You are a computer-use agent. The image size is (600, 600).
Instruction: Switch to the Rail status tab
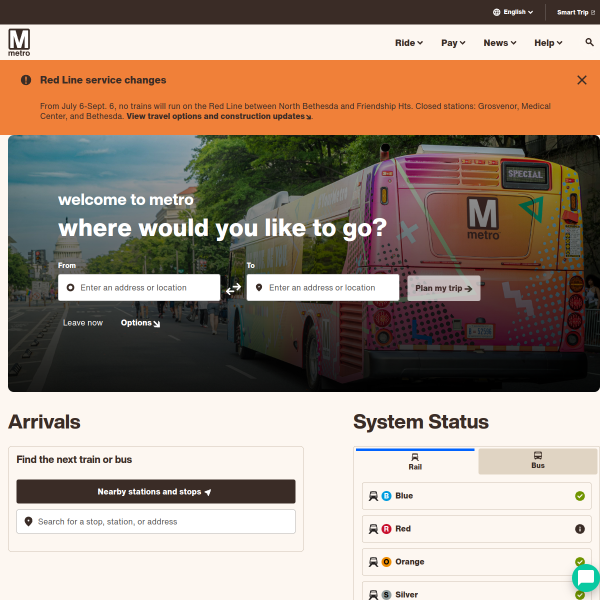coord(415,461)
